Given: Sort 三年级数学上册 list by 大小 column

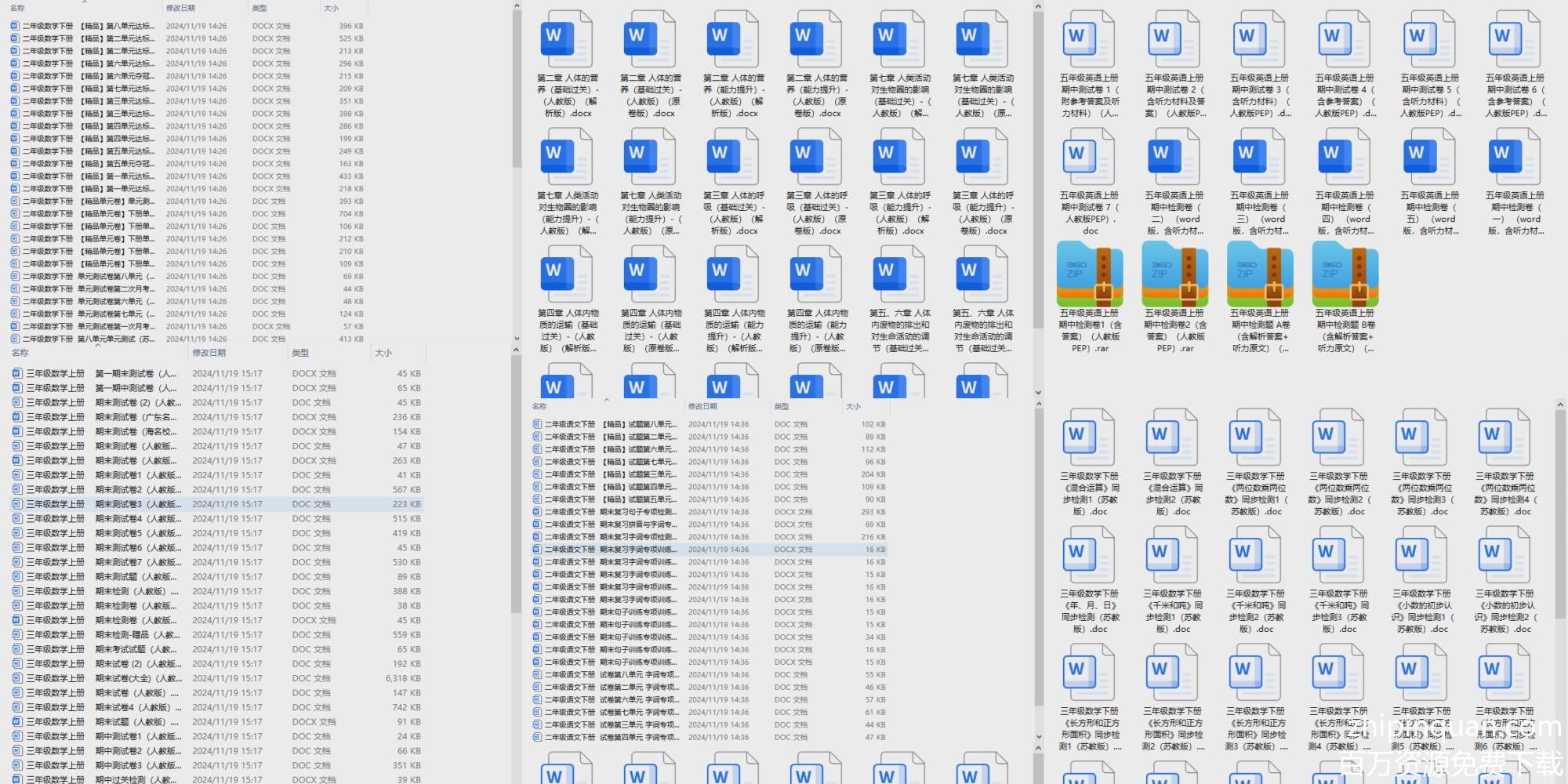Looking at the screenshot, I should coord(383,353).
